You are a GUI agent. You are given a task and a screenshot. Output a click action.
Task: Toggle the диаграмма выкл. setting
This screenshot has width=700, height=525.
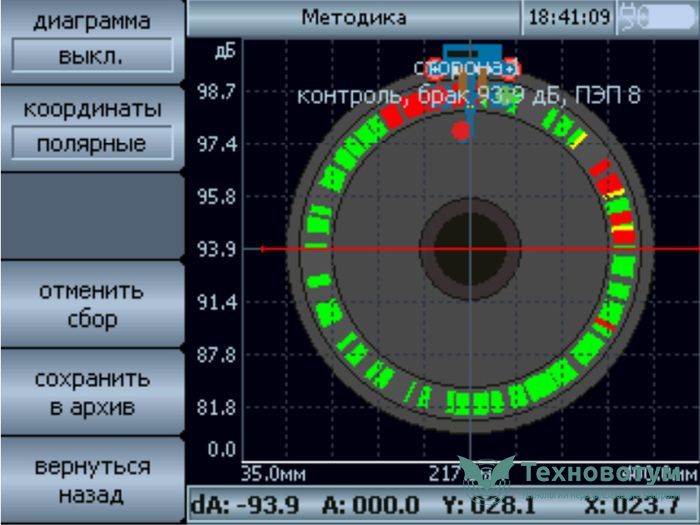(x=92, y=42)
